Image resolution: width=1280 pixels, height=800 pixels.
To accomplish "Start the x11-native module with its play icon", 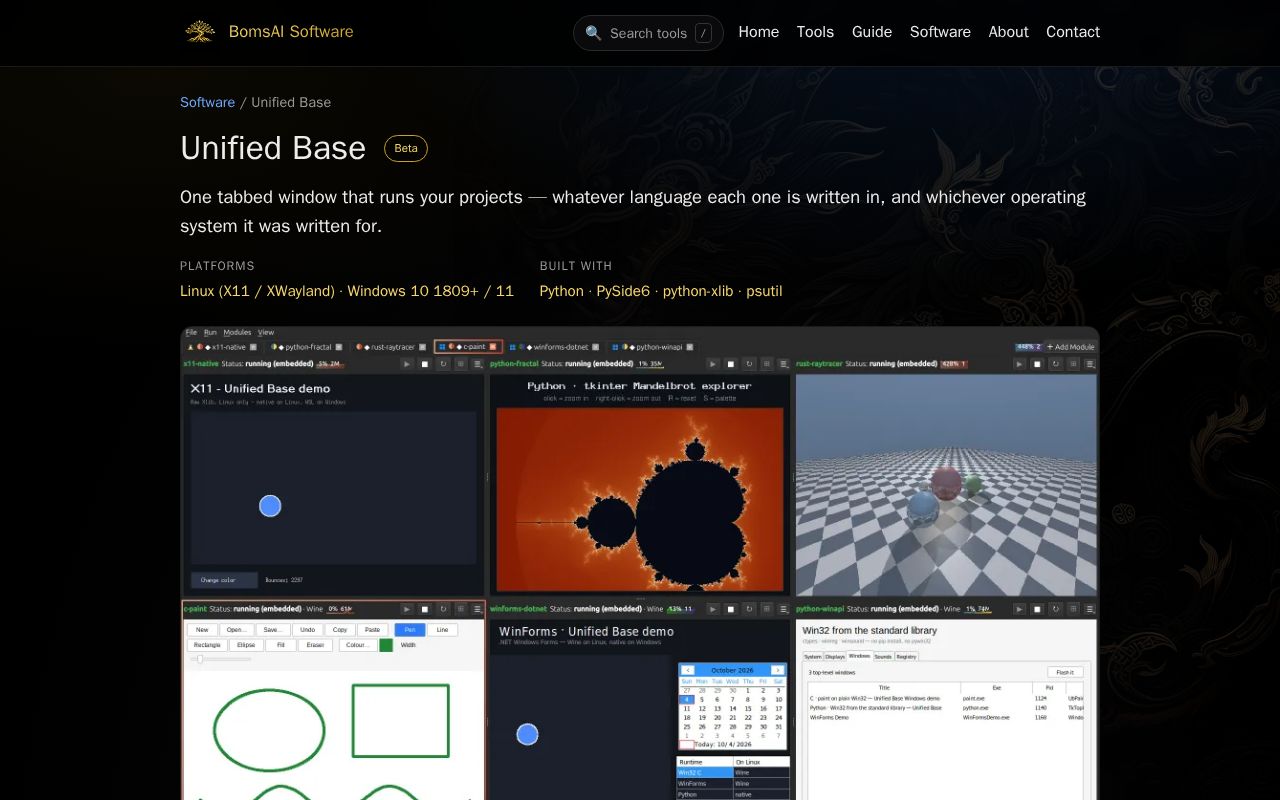I will [407, 364].
